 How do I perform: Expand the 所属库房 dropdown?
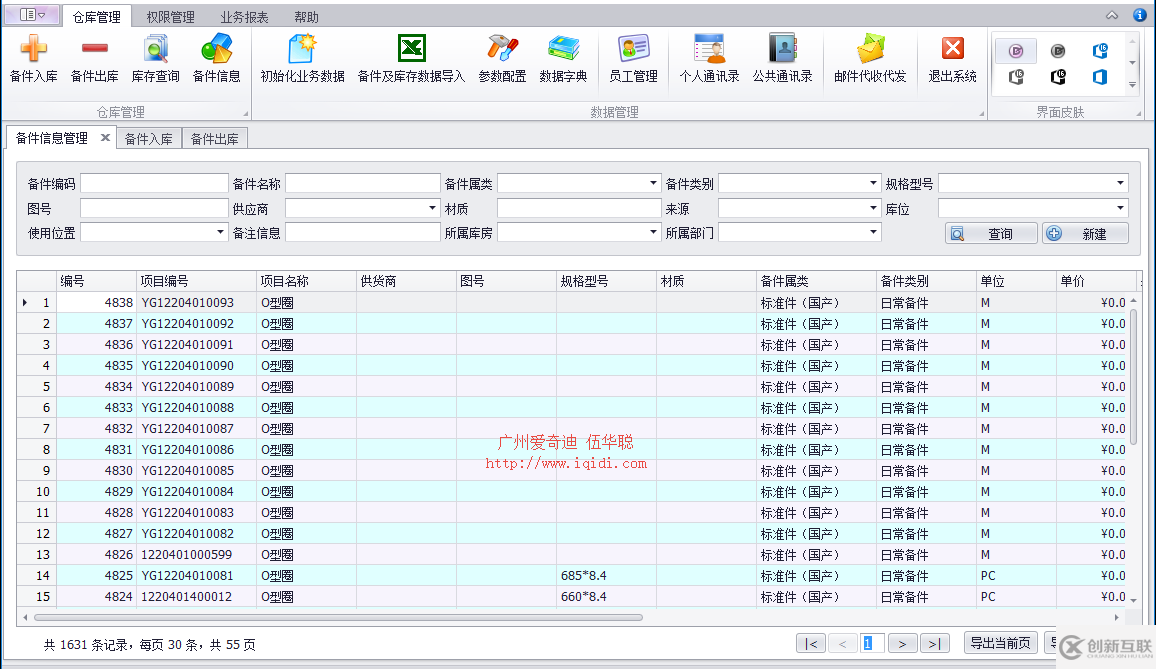tap(653, 233)
